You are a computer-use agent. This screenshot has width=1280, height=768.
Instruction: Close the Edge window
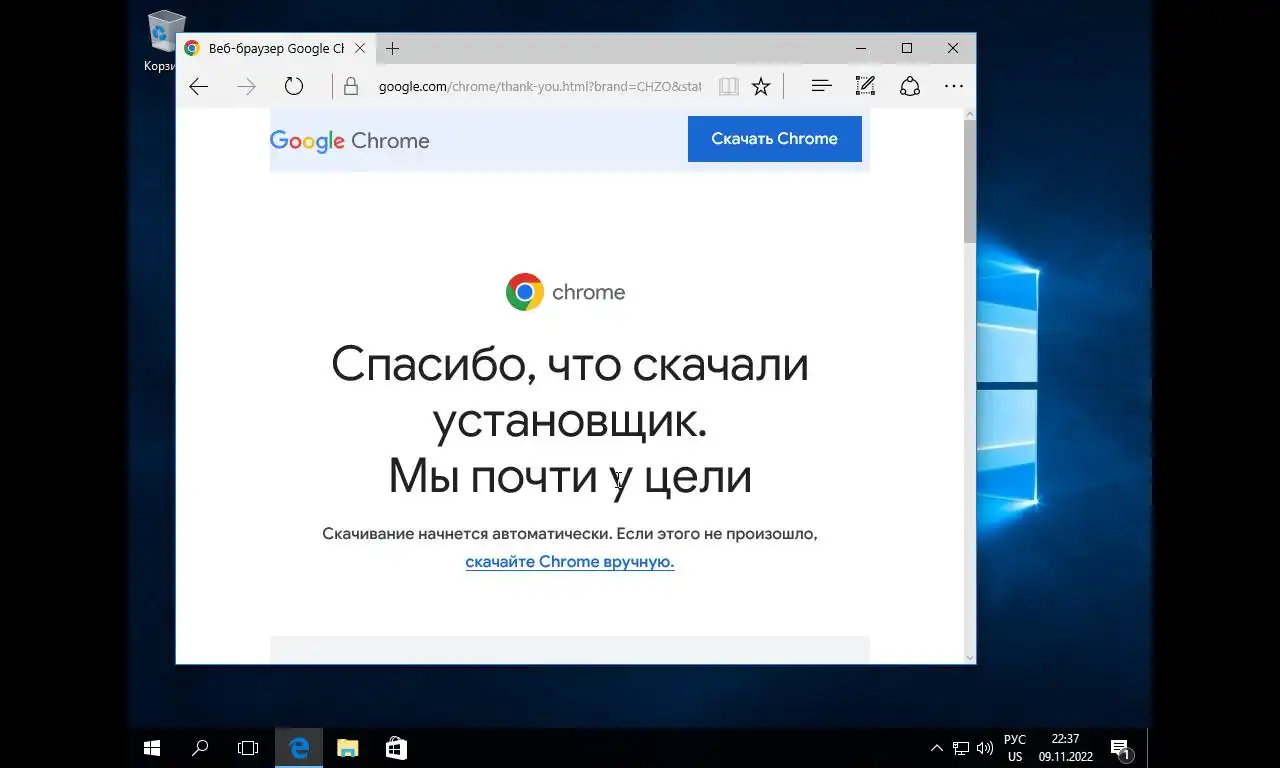pos(953,48)
